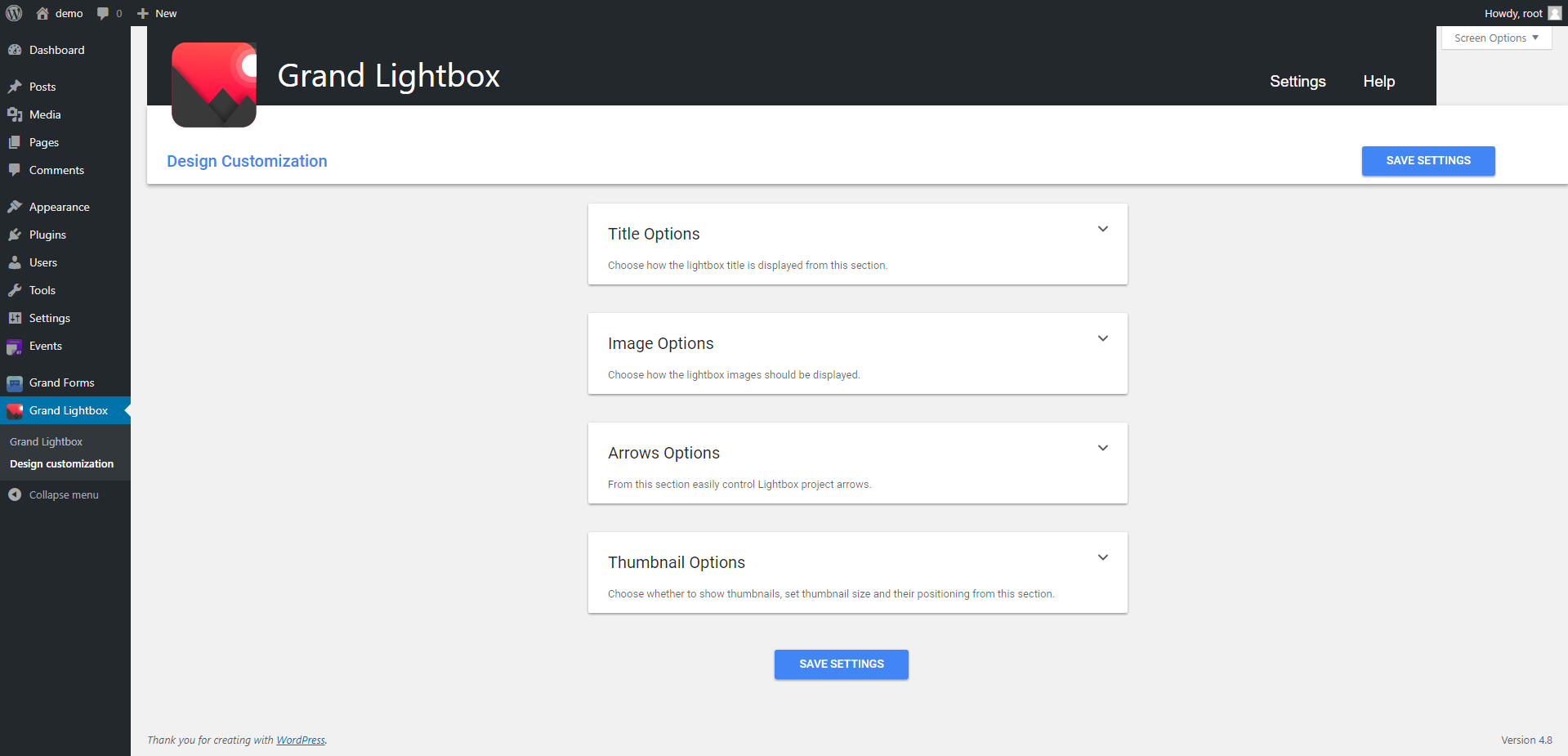
Task: Click the bottom SAVE SETTINGS button
Action: 842,664
